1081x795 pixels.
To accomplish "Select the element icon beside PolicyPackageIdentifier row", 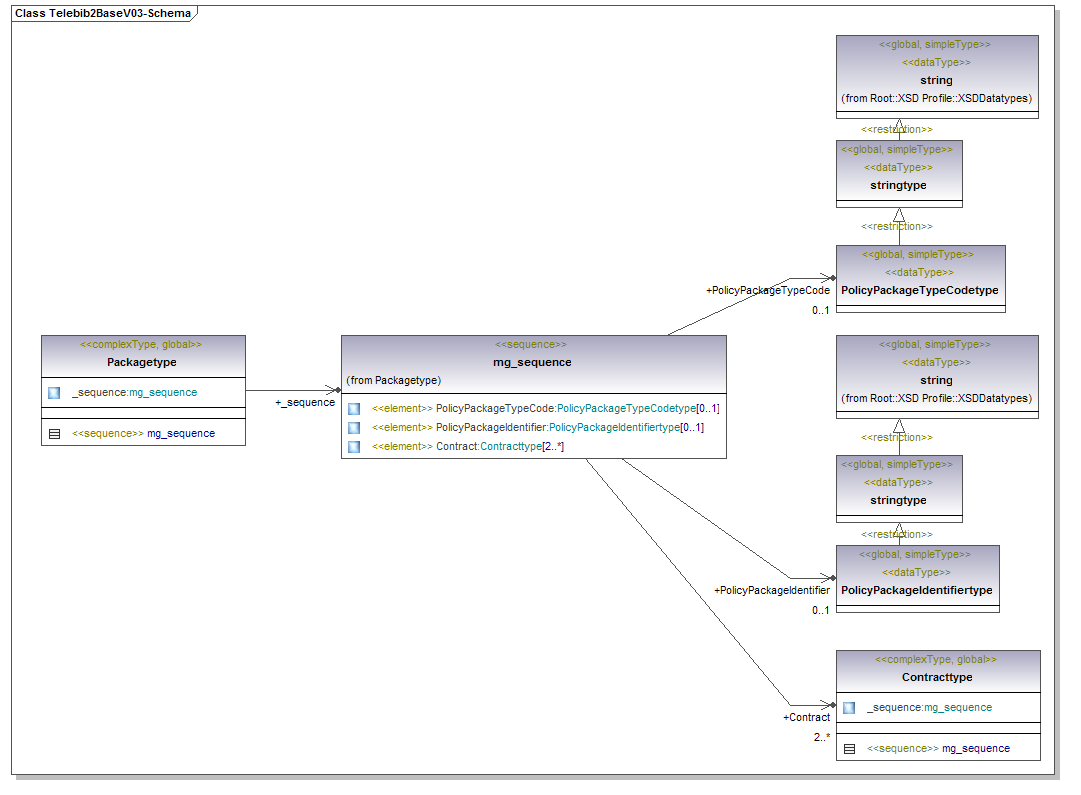I will [354, 428].
